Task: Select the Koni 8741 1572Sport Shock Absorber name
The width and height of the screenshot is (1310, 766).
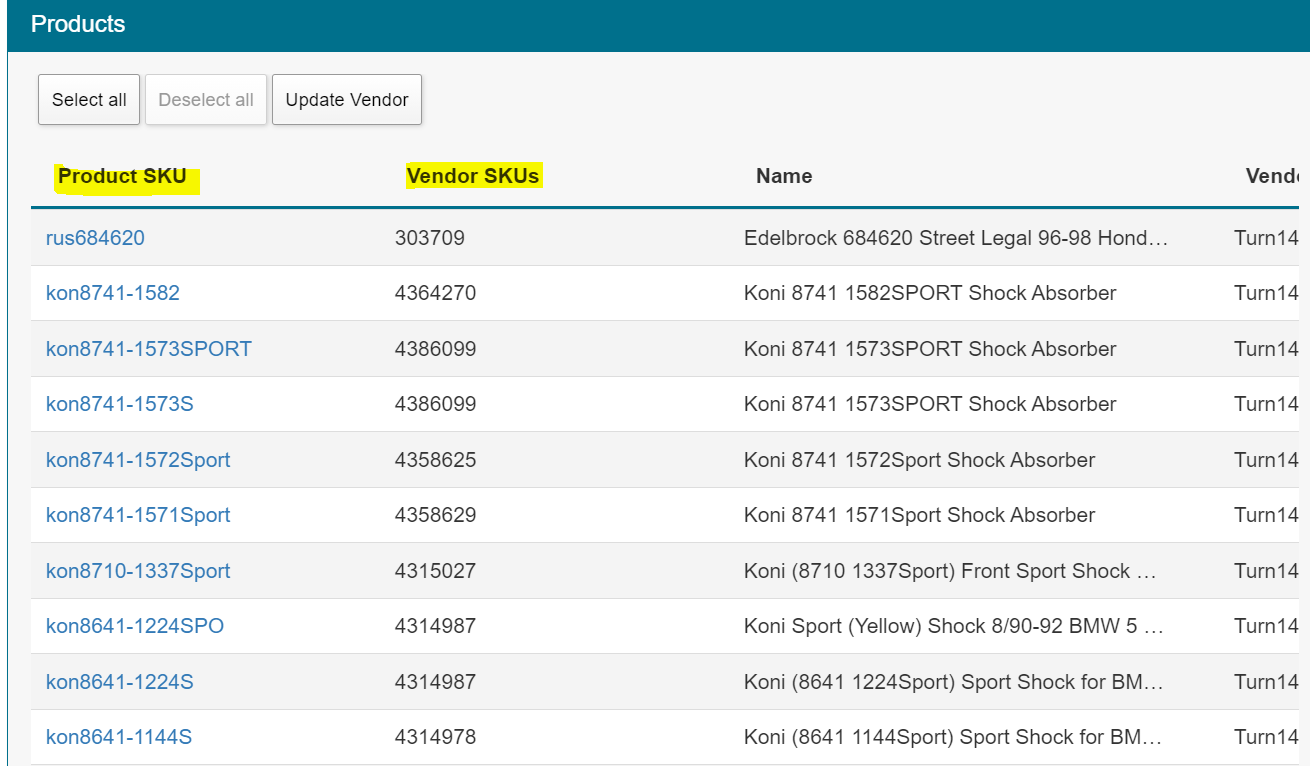Action: (x=919, y=460)
